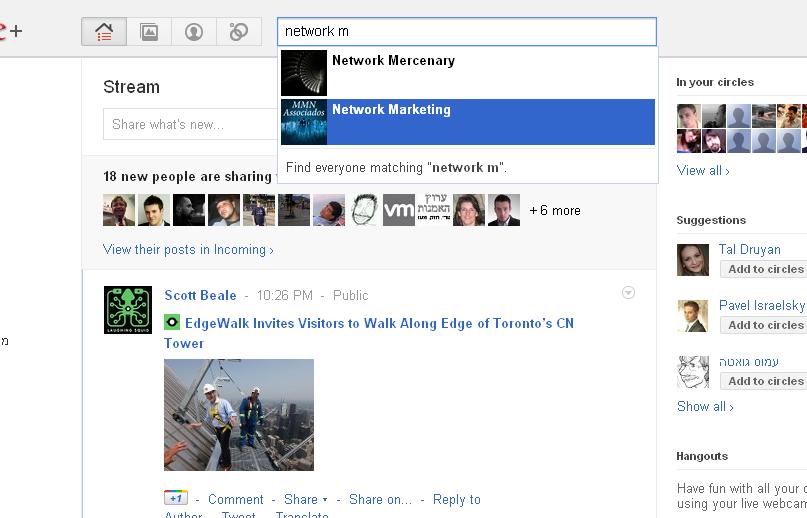Click Tal Druyan's avatar photo
807x518 pixels.
693,260
